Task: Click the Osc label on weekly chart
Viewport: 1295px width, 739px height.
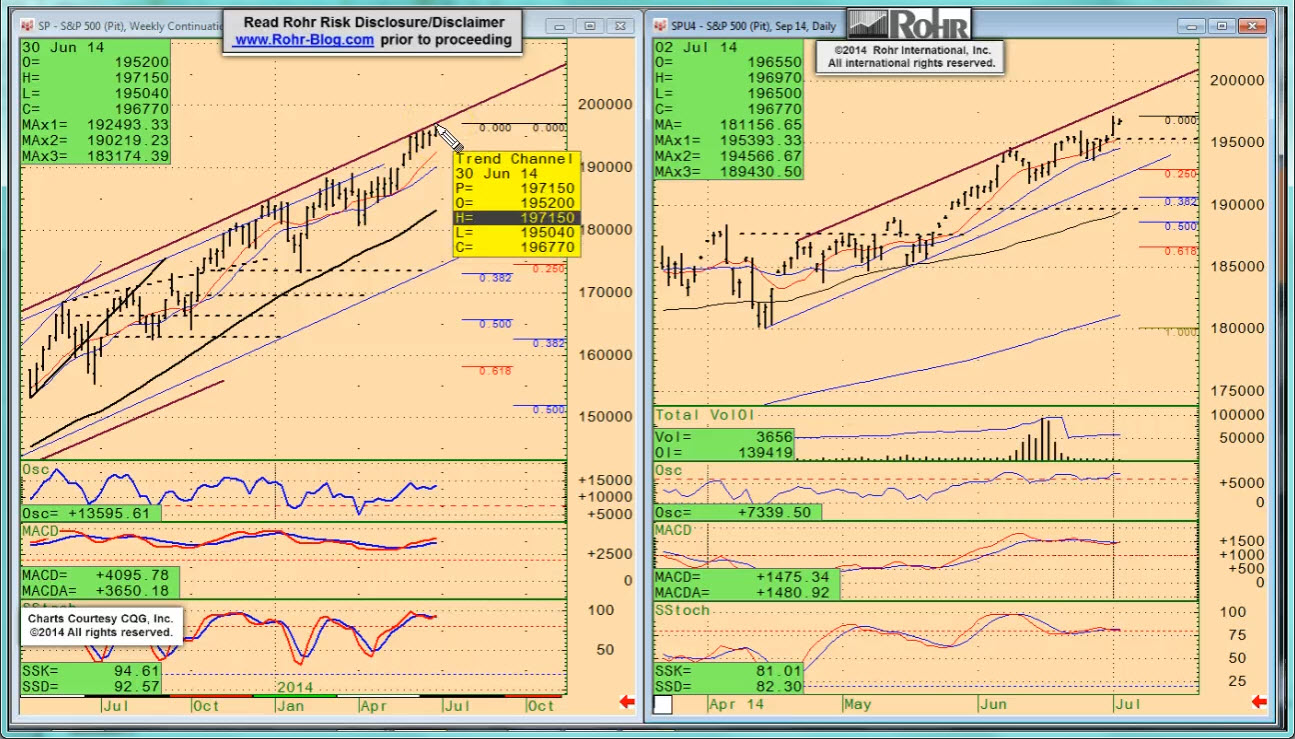Action: (36, 470)
